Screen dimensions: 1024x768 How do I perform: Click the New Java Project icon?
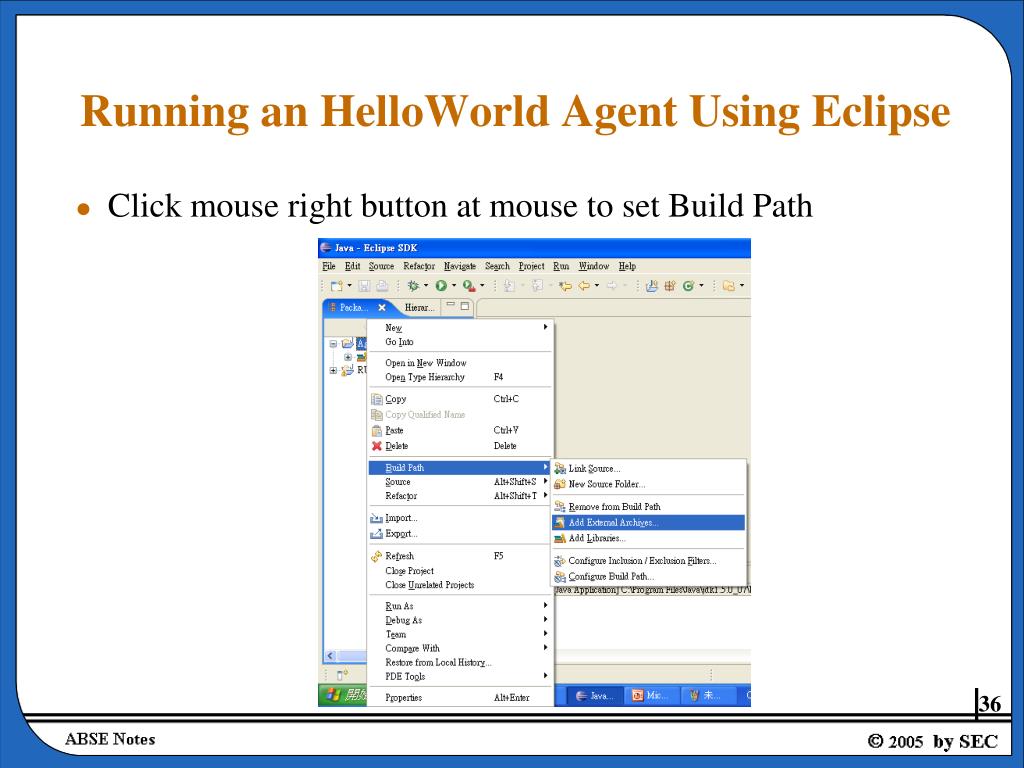(x=651, y=285)
